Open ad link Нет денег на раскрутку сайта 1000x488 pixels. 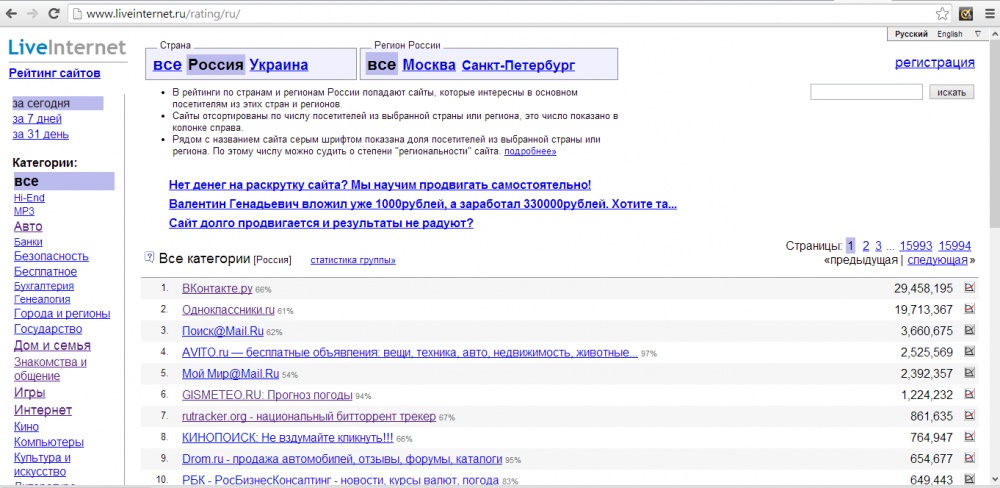click(x=380, y=185)
